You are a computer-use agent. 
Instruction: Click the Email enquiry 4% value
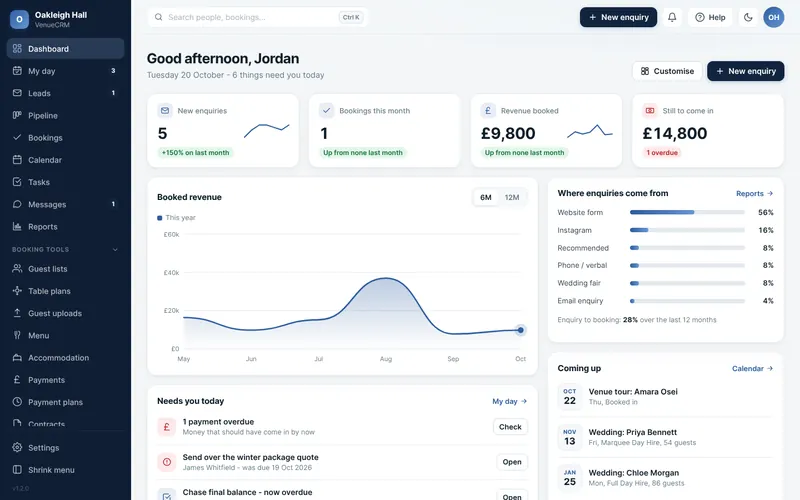768,301
